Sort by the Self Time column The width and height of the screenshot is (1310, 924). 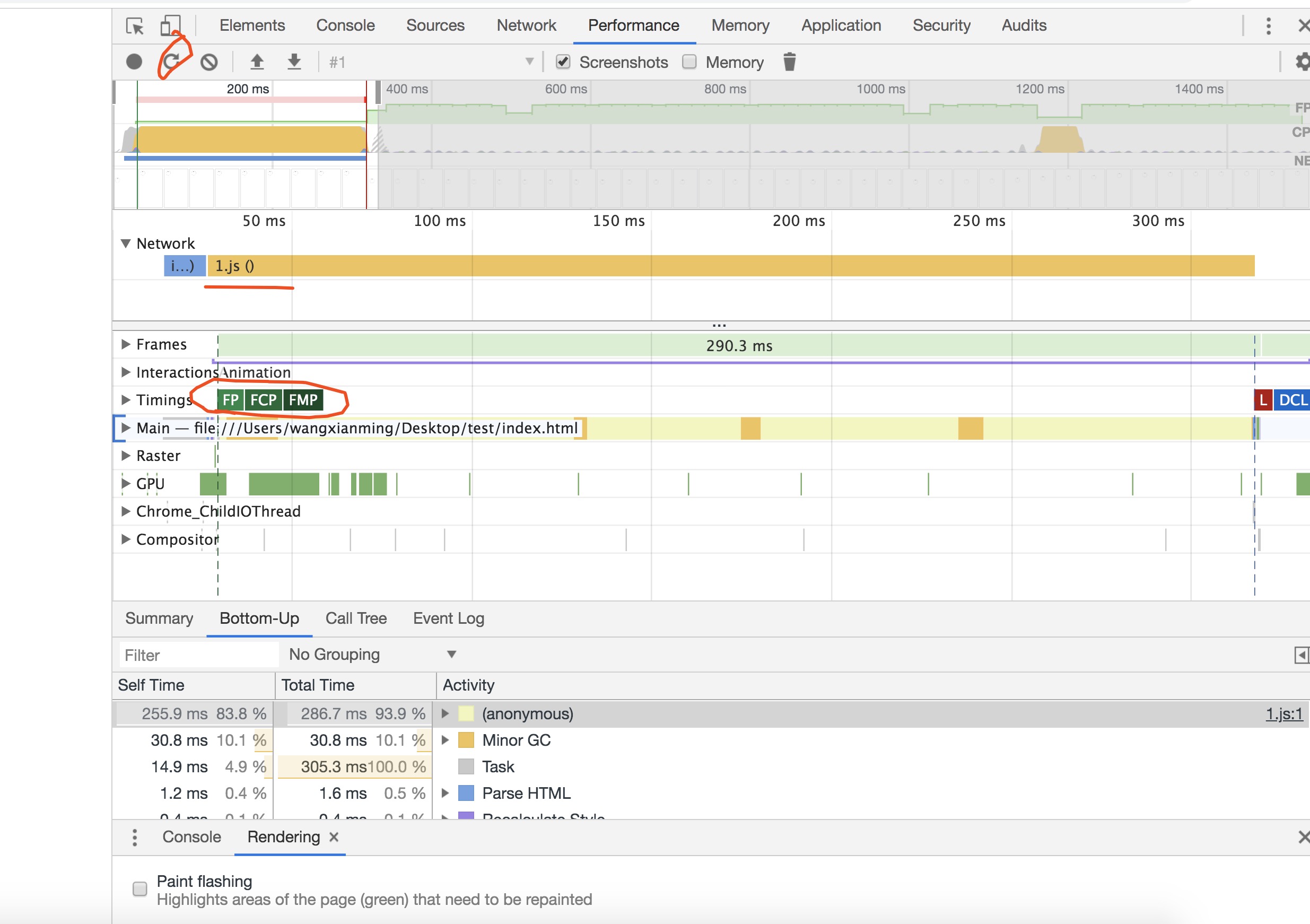point(194,685)
